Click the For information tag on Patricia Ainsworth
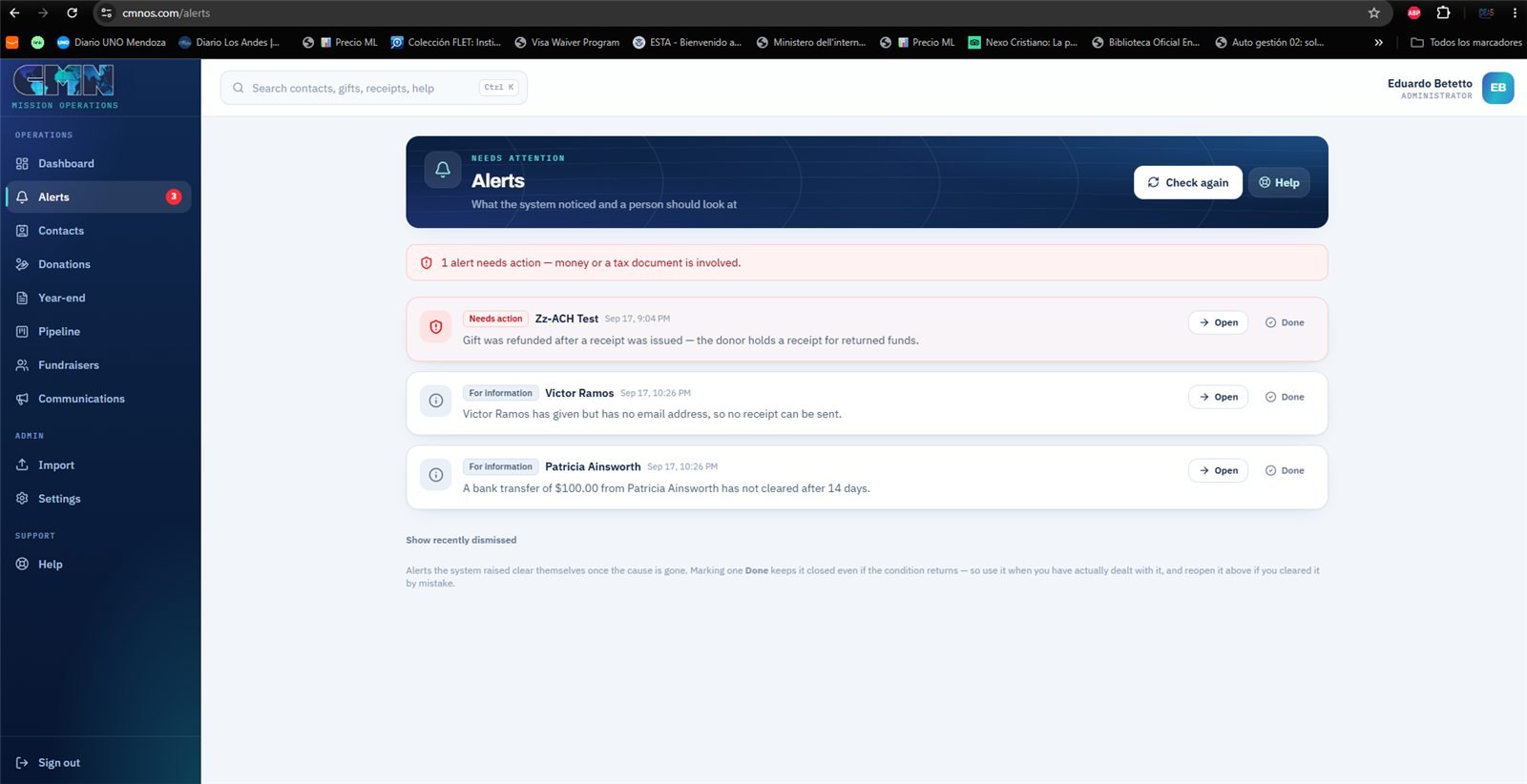Image resolution: width=1527 pixels, height=784 pixels. [x=501, y=466]
